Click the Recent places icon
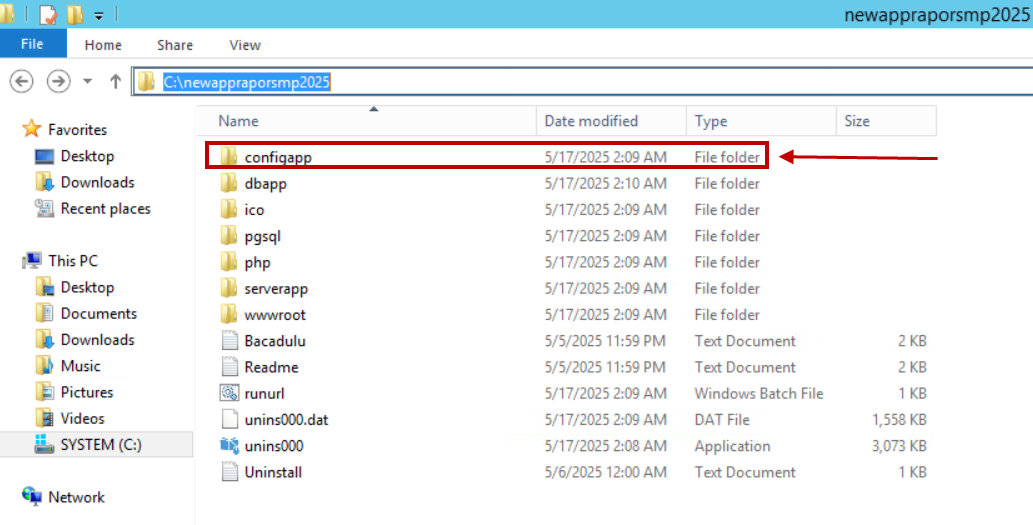Screen dimensions: 1033x525 (x=44, y=208)
